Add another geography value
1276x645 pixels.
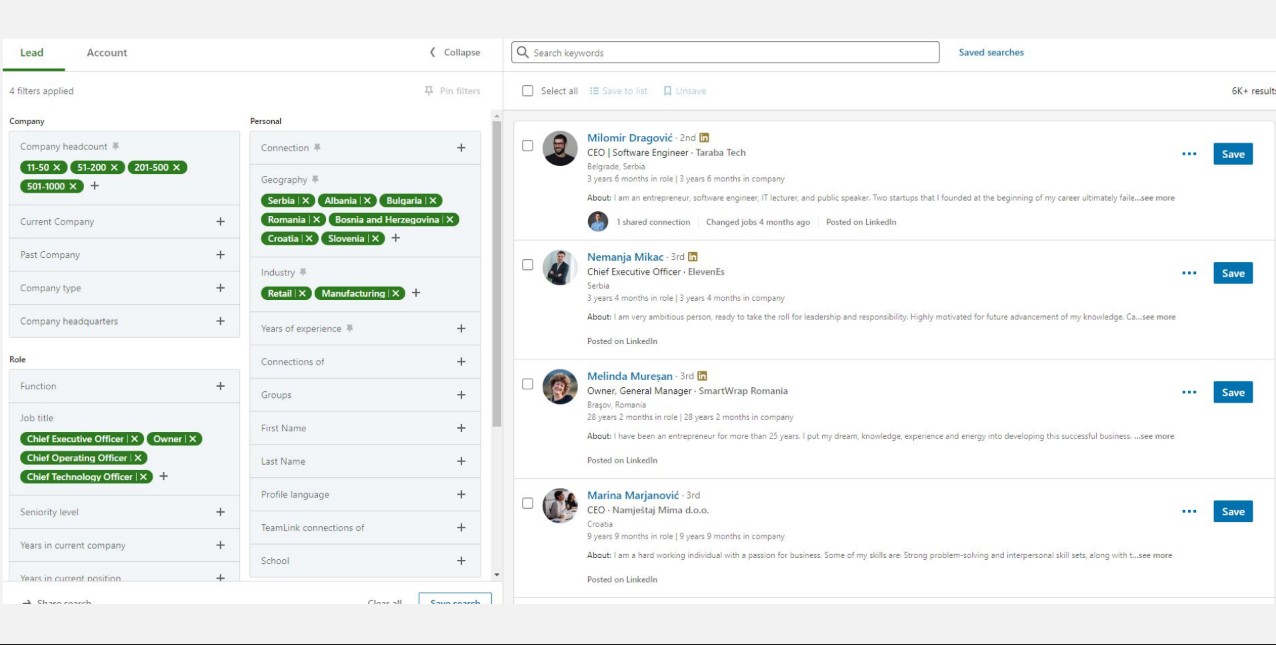[x=396, y=238]
